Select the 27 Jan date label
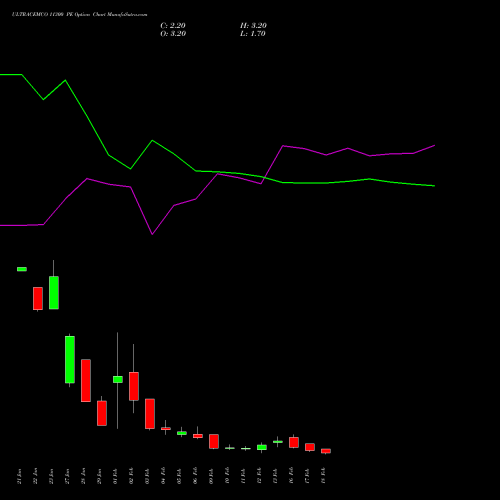 pos(67,476)
